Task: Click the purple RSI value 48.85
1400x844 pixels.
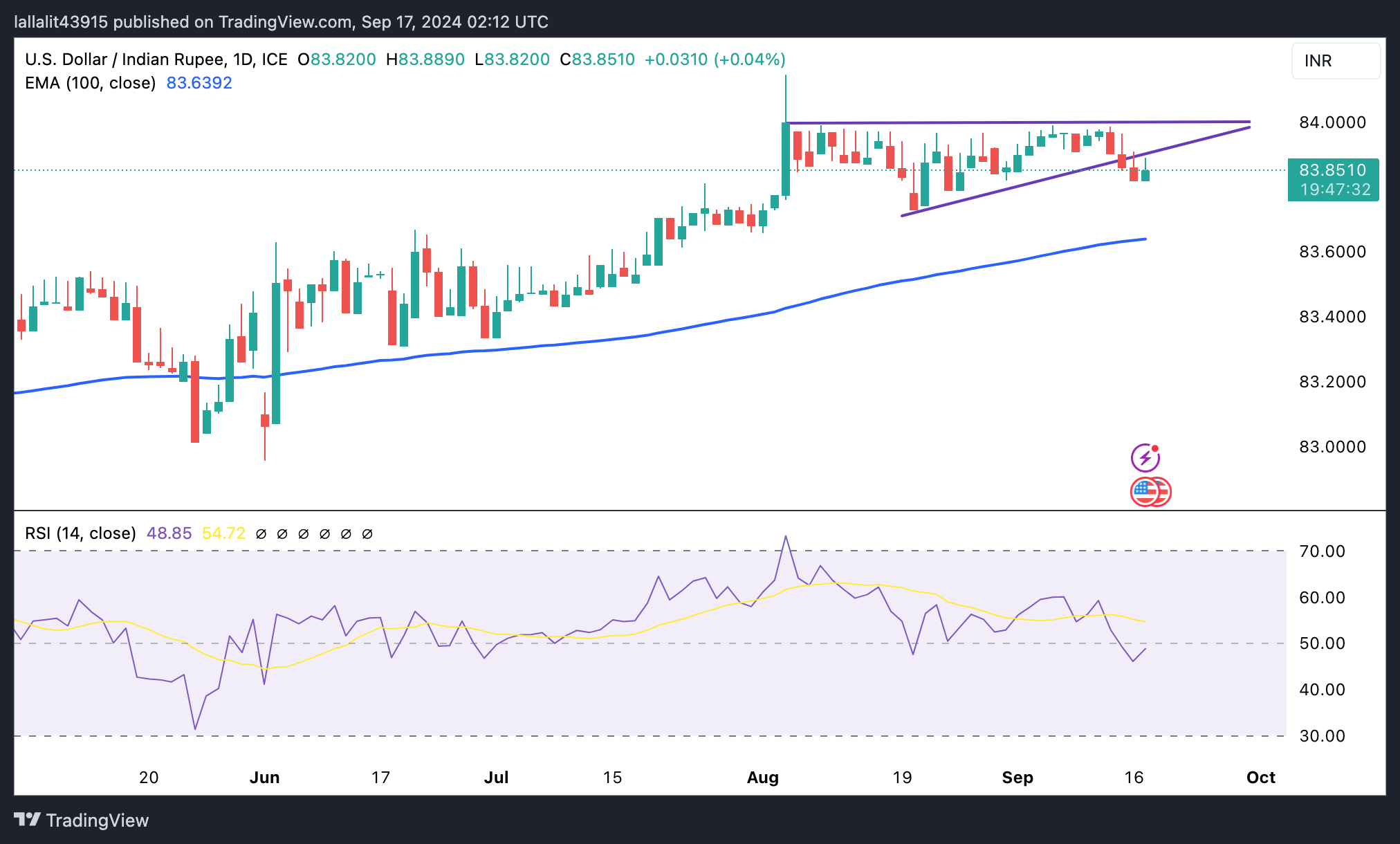Action: coord(169,533)
